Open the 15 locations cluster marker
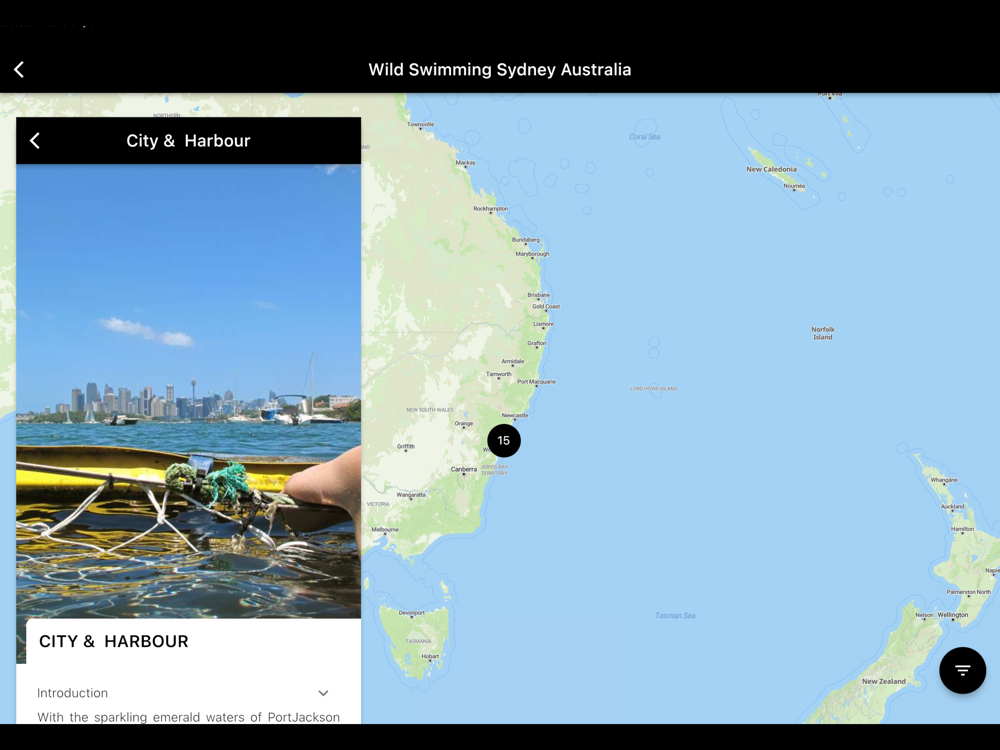The width and height of the screenshot is (1000, 750). click(504, 441)
